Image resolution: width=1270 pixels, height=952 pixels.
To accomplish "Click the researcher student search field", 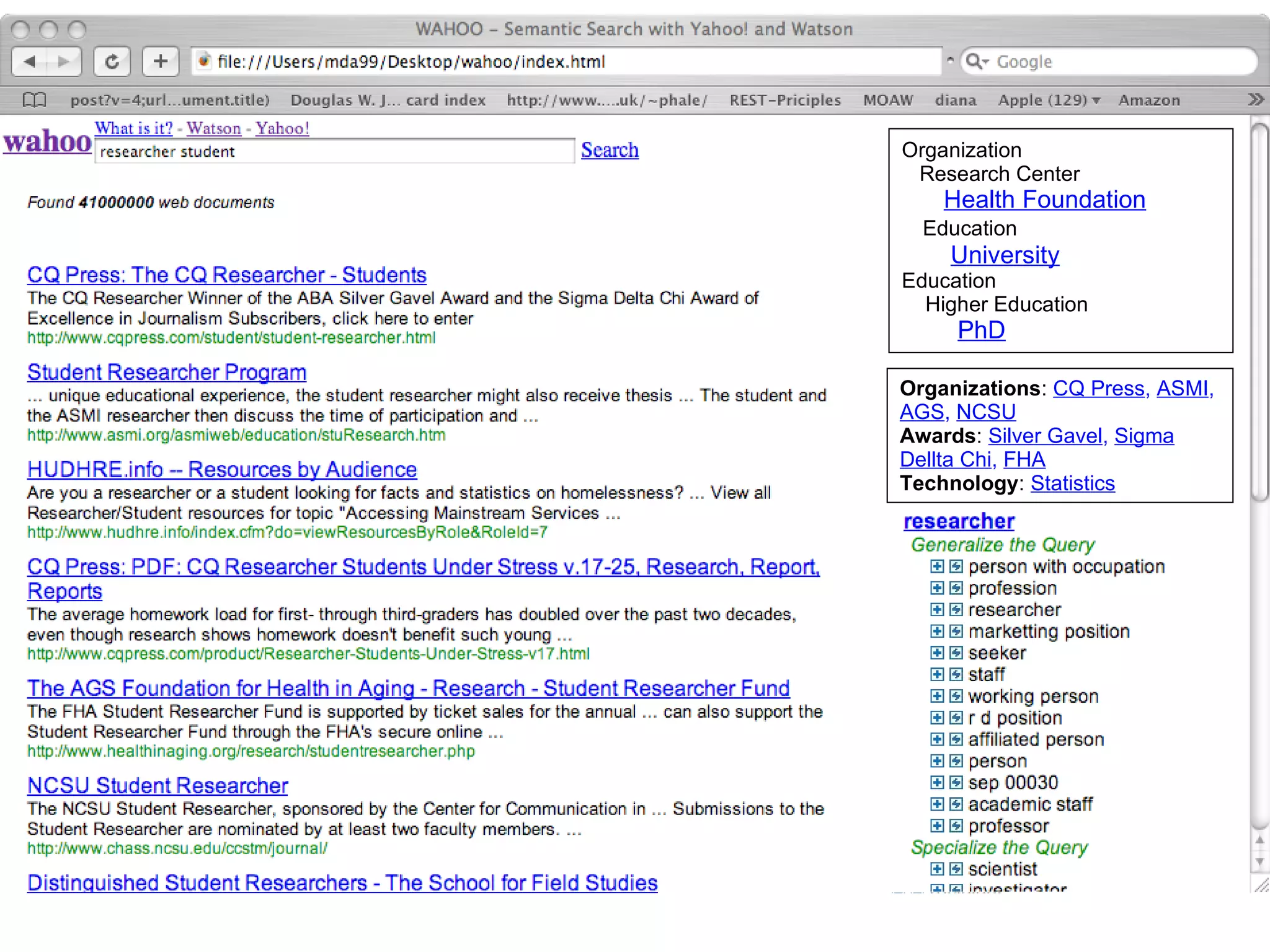I will 335,152.
